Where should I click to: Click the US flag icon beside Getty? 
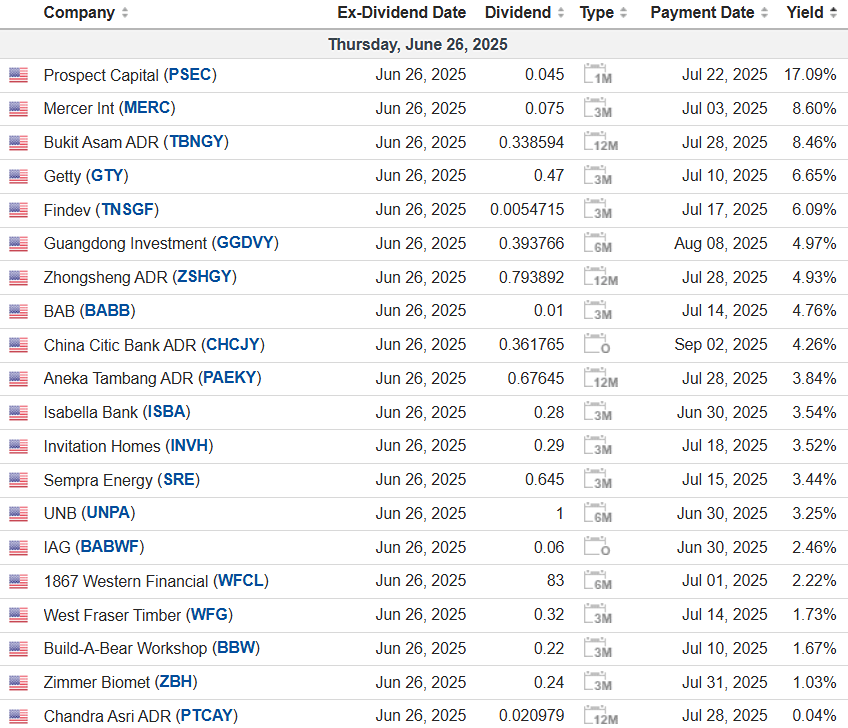point(18,176)
